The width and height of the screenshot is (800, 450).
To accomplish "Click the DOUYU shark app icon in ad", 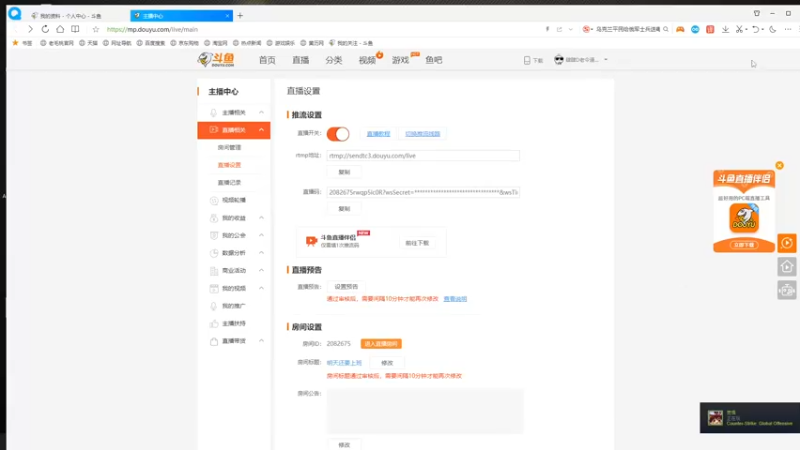I will (744, 218).
